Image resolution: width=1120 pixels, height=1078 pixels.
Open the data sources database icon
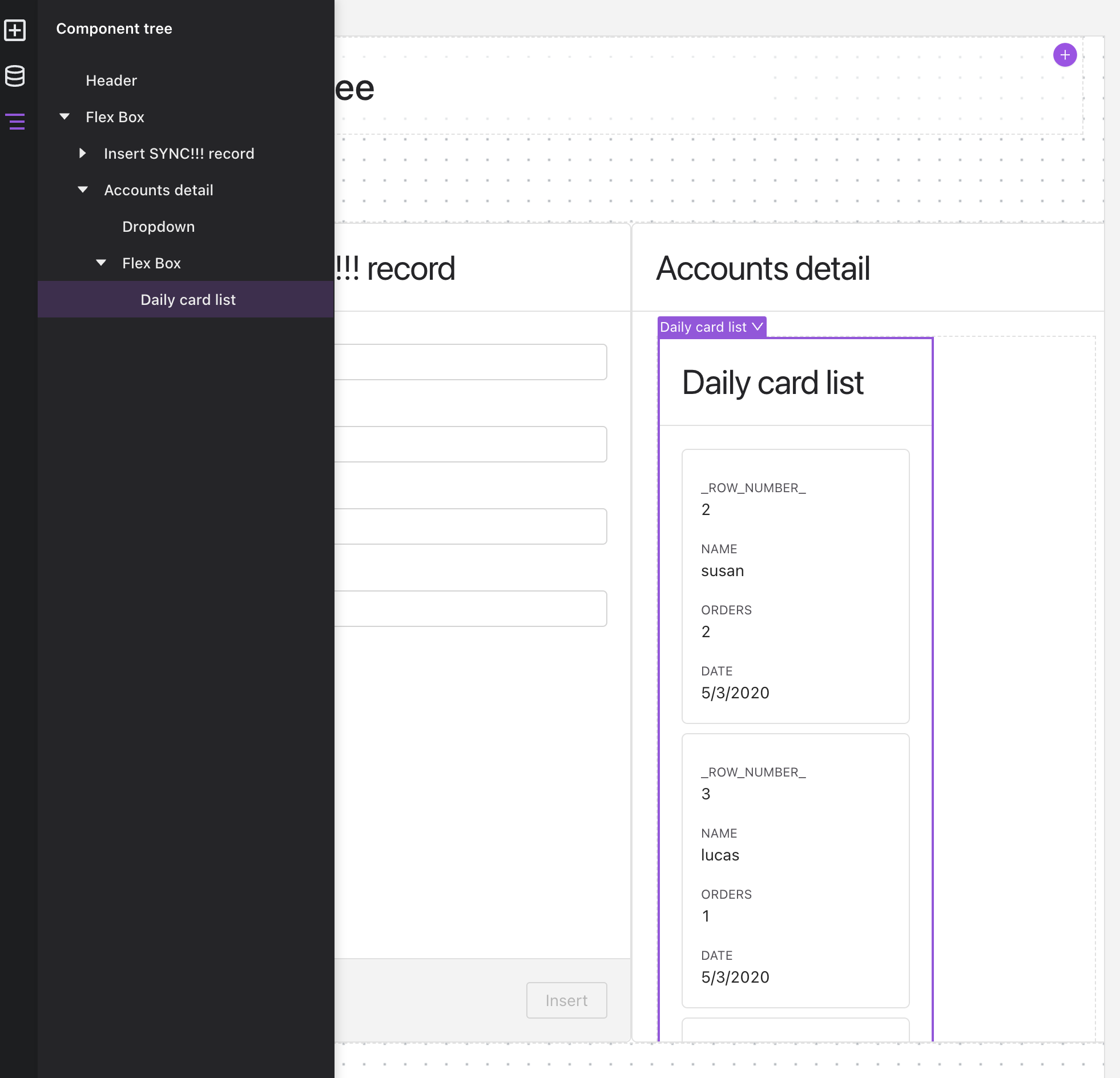15,75
